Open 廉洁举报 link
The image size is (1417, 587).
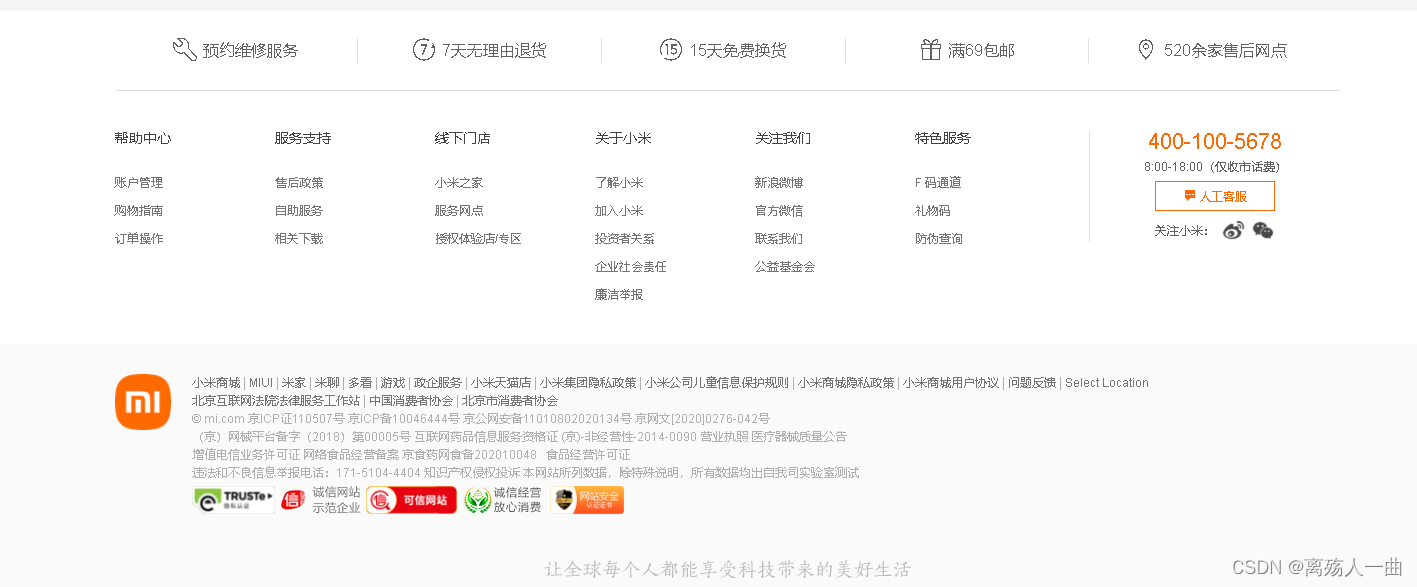click(619, 295)
